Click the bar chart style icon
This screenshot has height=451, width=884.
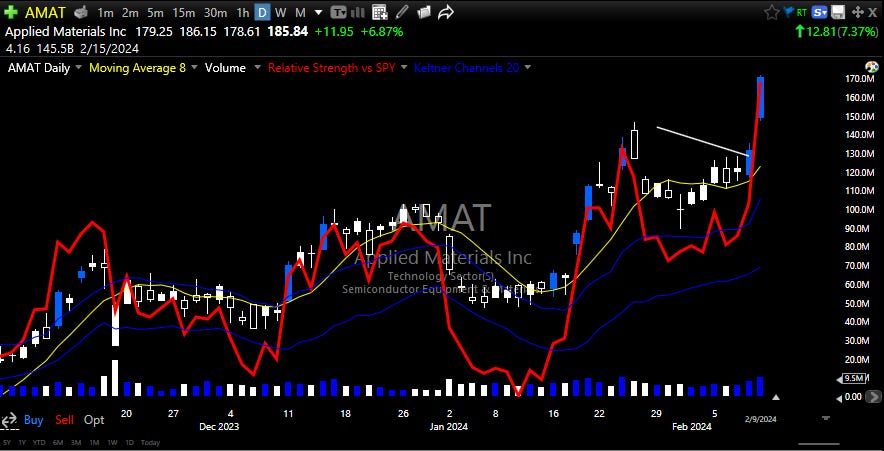coord(359,12)
